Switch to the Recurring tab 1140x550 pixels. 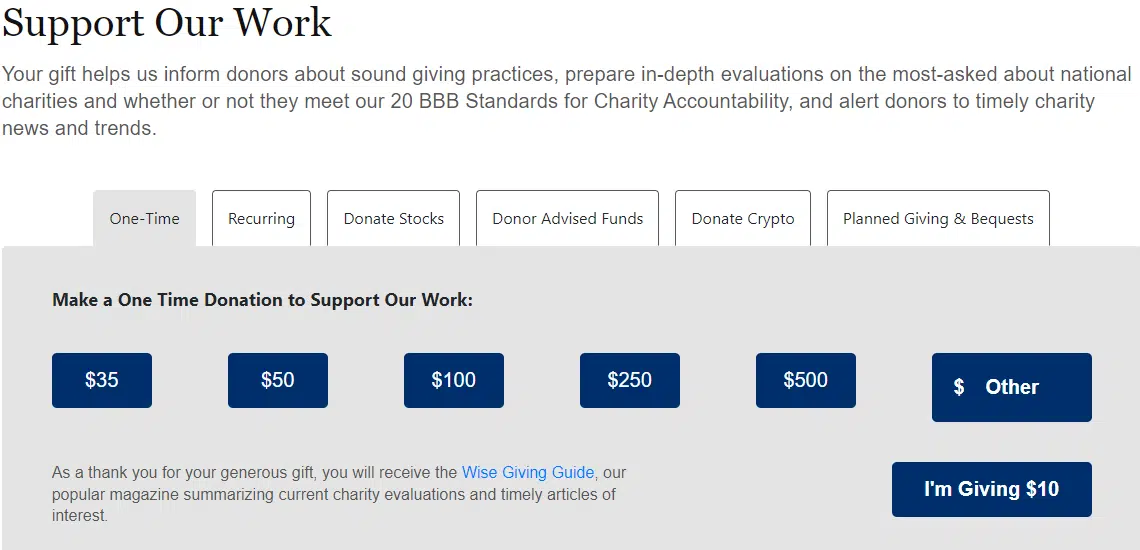pos(261,219)
